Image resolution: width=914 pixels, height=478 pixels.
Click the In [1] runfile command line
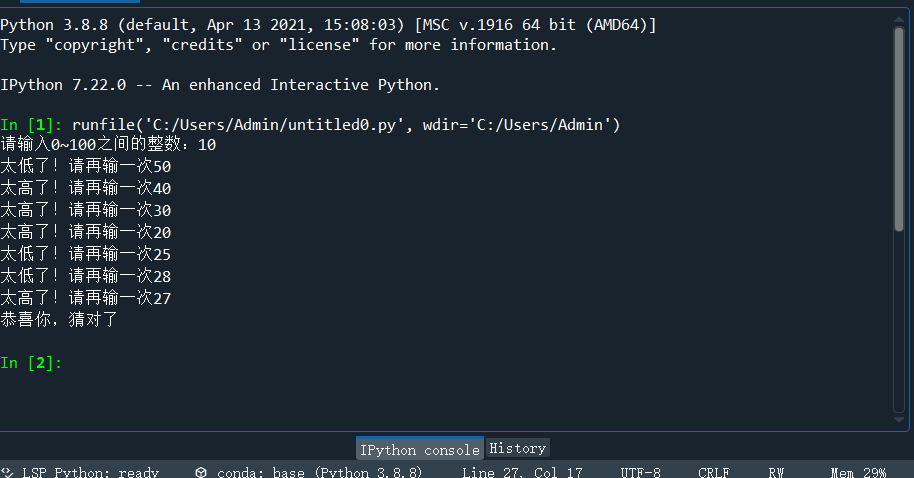(345, 124)
